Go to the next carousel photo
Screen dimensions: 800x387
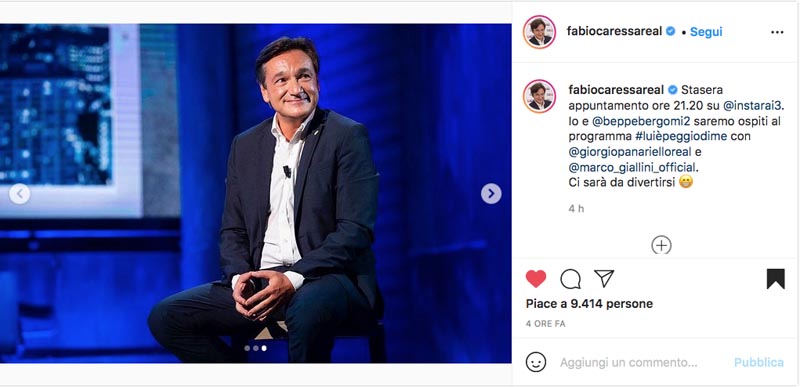point(491,194)
